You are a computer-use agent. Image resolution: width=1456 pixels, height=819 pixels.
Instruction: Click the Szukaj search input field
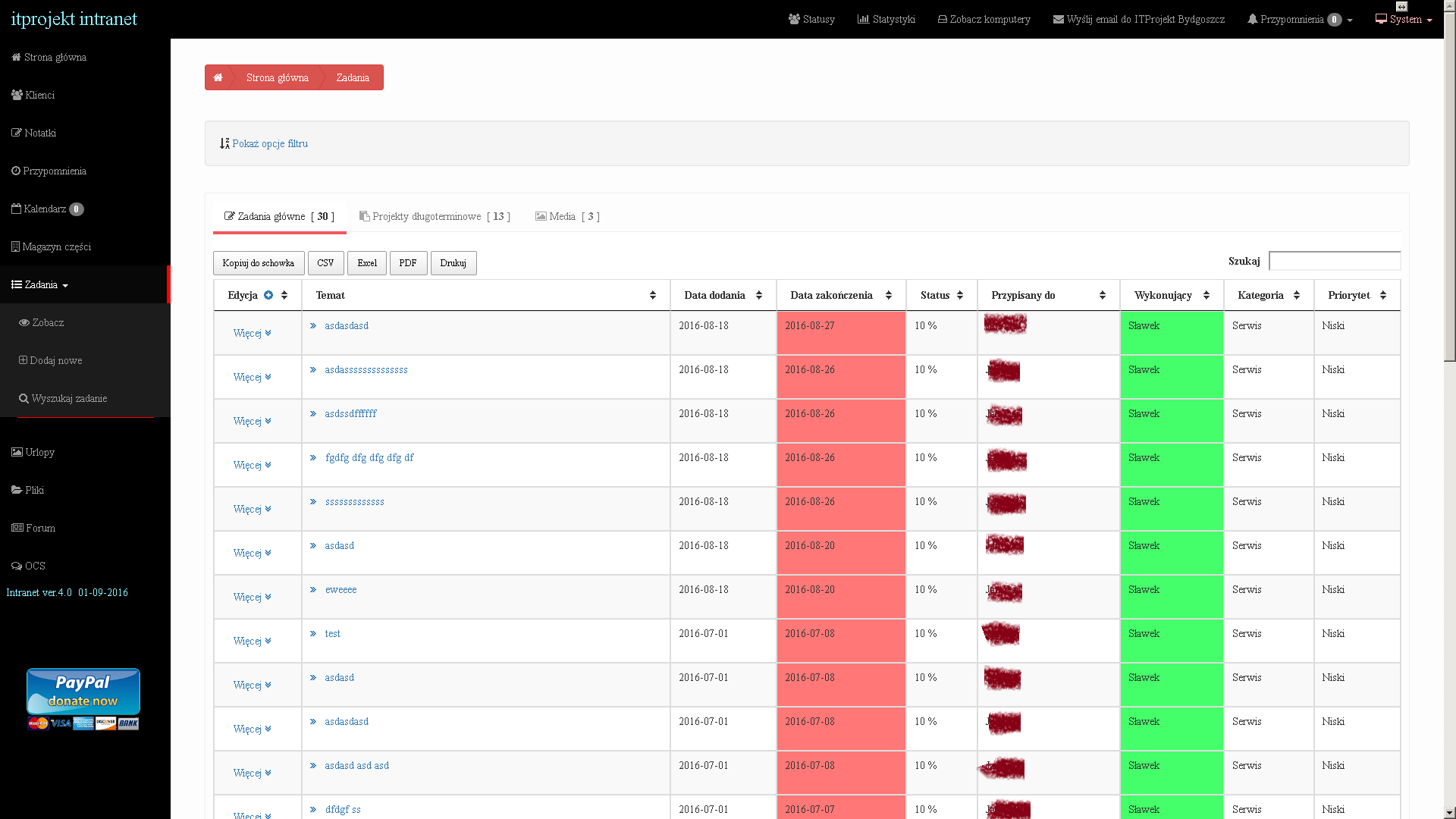[1334, 261]
